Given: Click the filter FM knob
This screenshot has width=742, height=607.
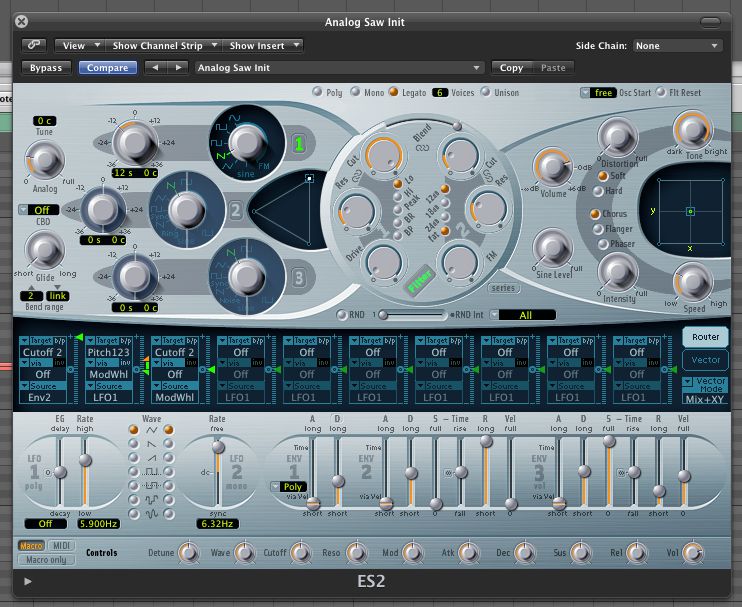Looking at the screenshot, I should (x=460, y=261).
